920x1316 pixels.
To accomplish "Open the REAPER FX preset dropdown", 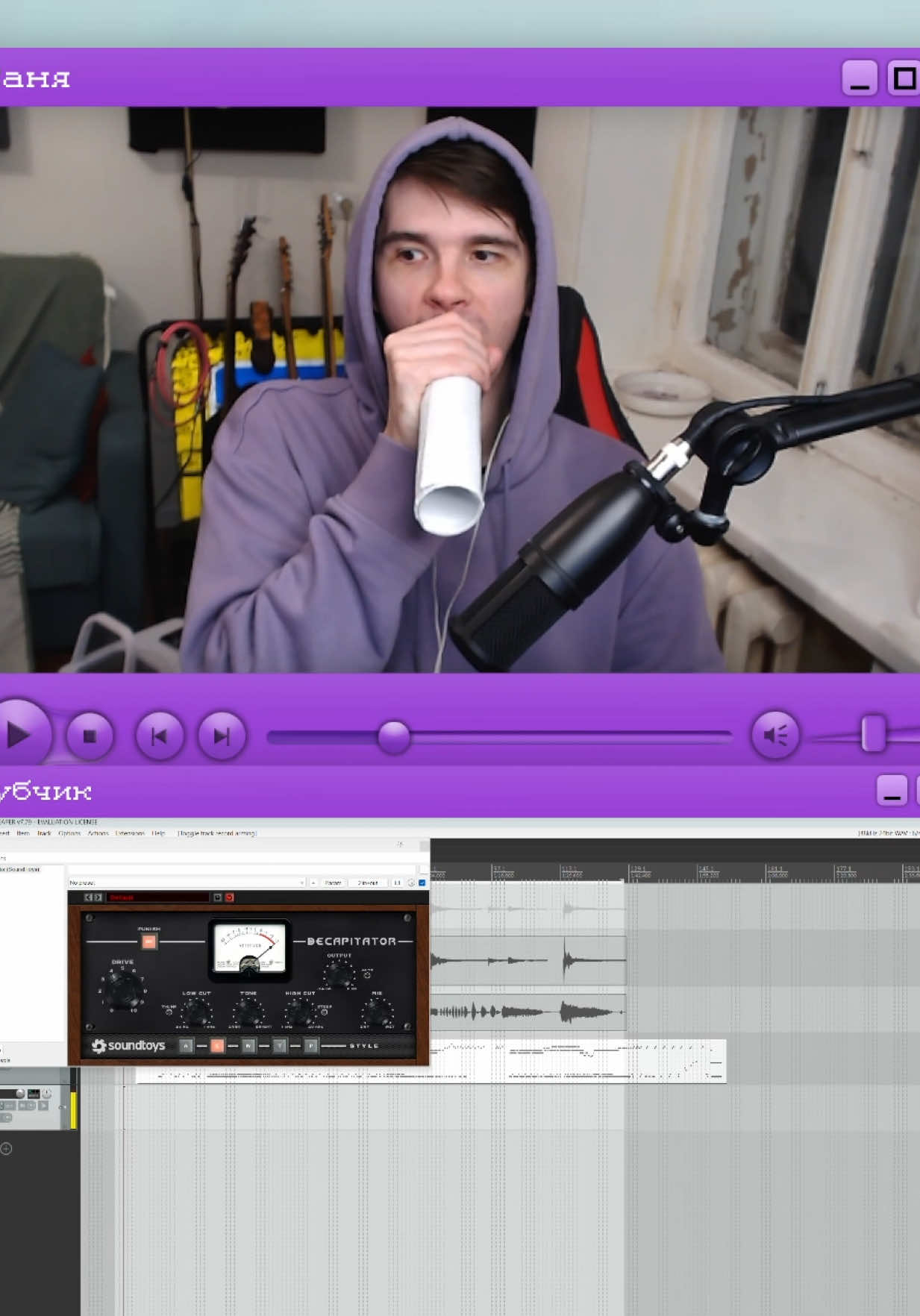I will click(x=187, y=883).
